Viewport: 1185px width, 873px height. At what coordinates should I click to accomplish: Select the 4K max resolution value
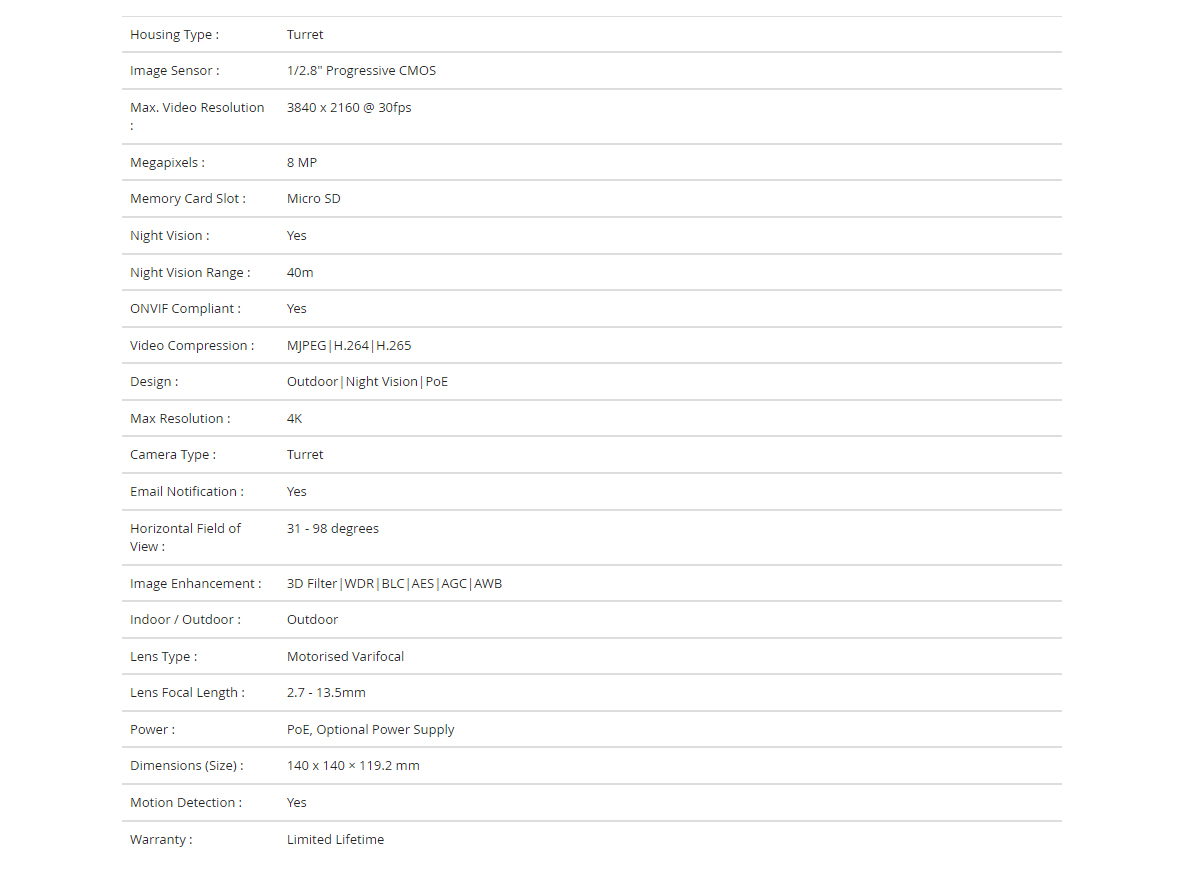click(295, 419)
